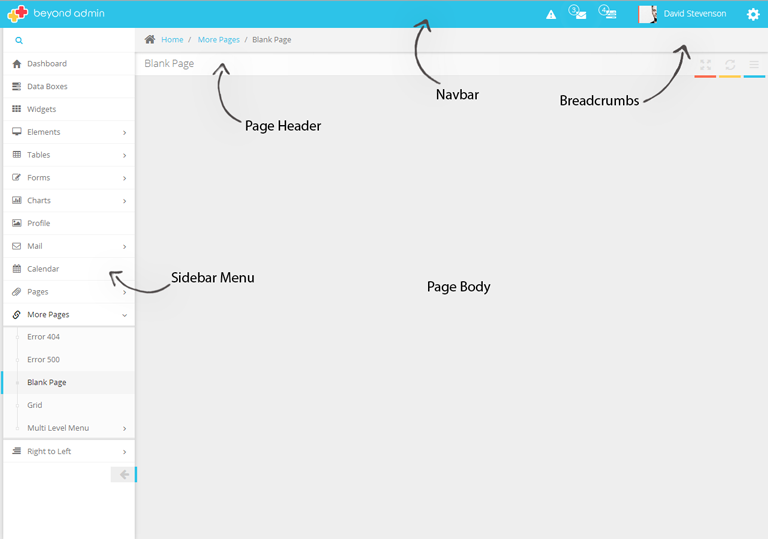Click the warning triangle alert icon
This screenshot has width=768, height=539.
[x=551, y=15]
